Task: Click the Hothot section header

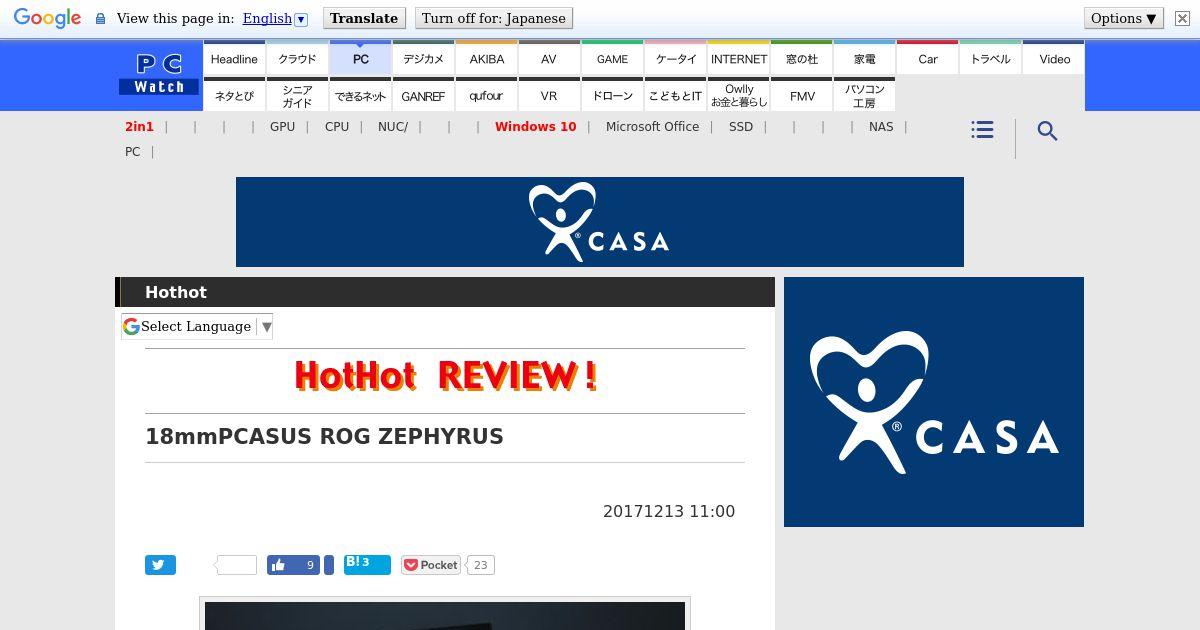Action: pos(445,292)
